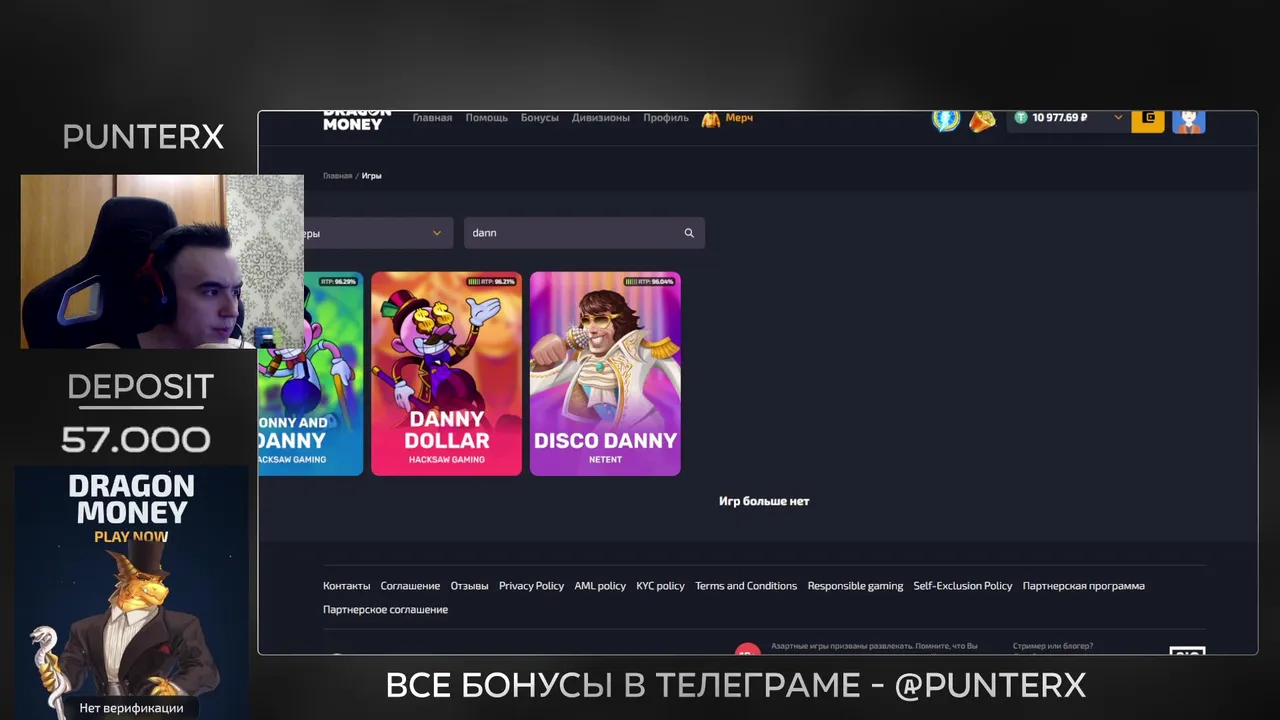Open Terms and Conditions link
Image resolution: width=1280 pixels, height=720 pixels.
746,586
